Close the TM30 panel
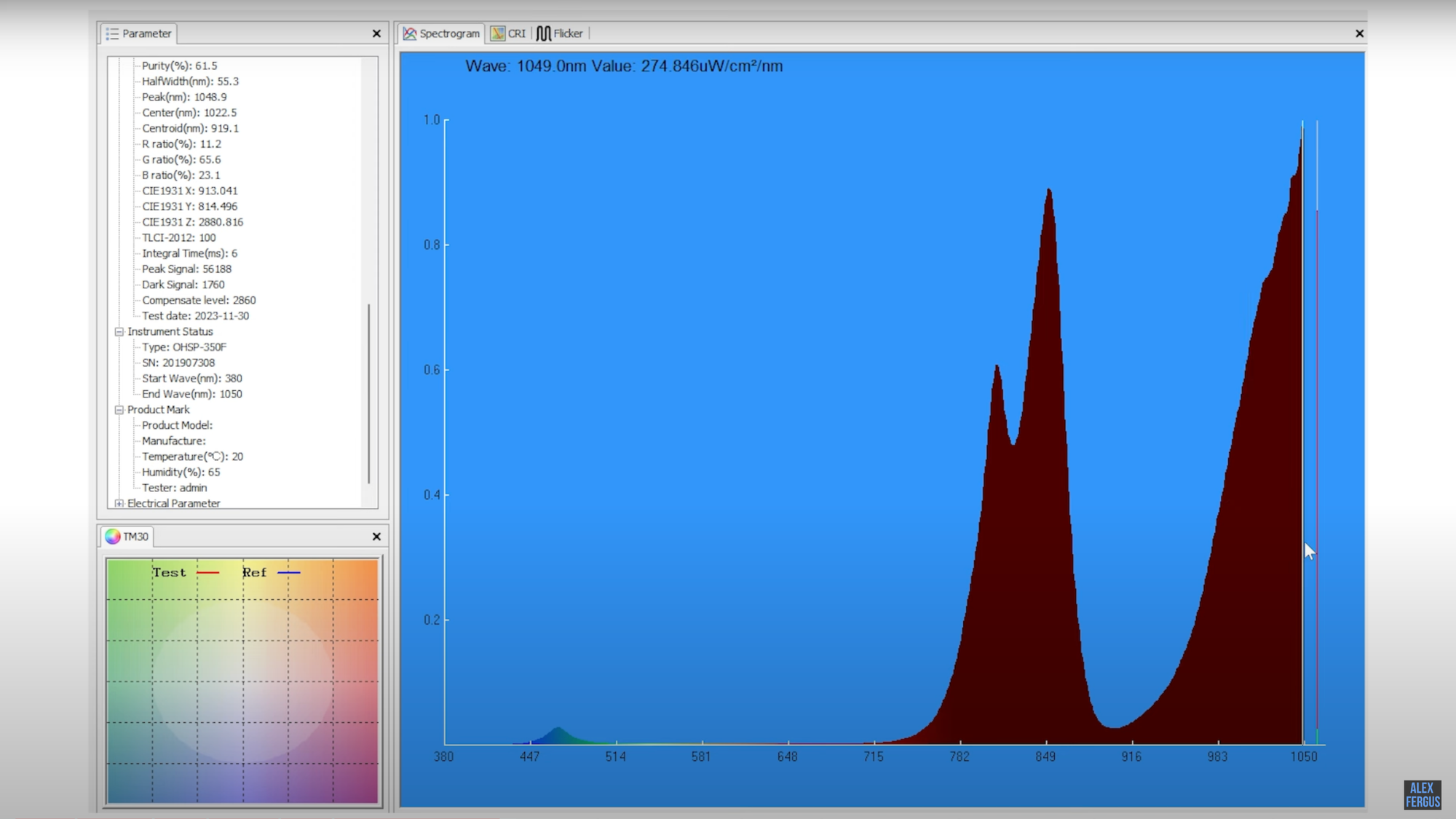 tap(376, 537)
